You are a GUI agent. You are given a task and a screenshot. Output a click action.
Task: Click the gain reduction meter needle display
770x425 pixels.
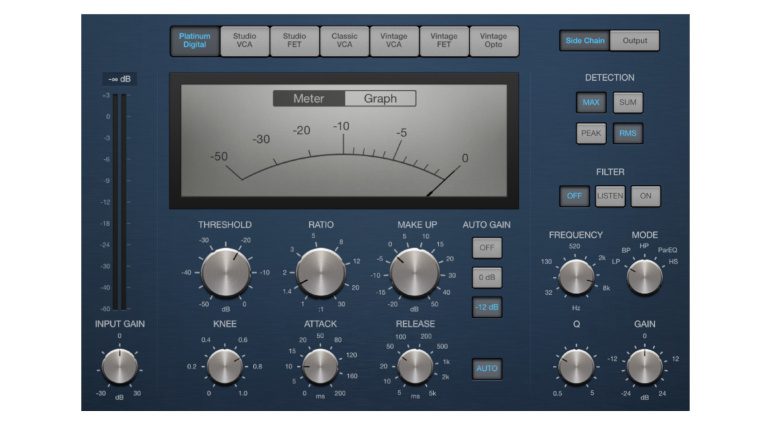click(344, 141)
